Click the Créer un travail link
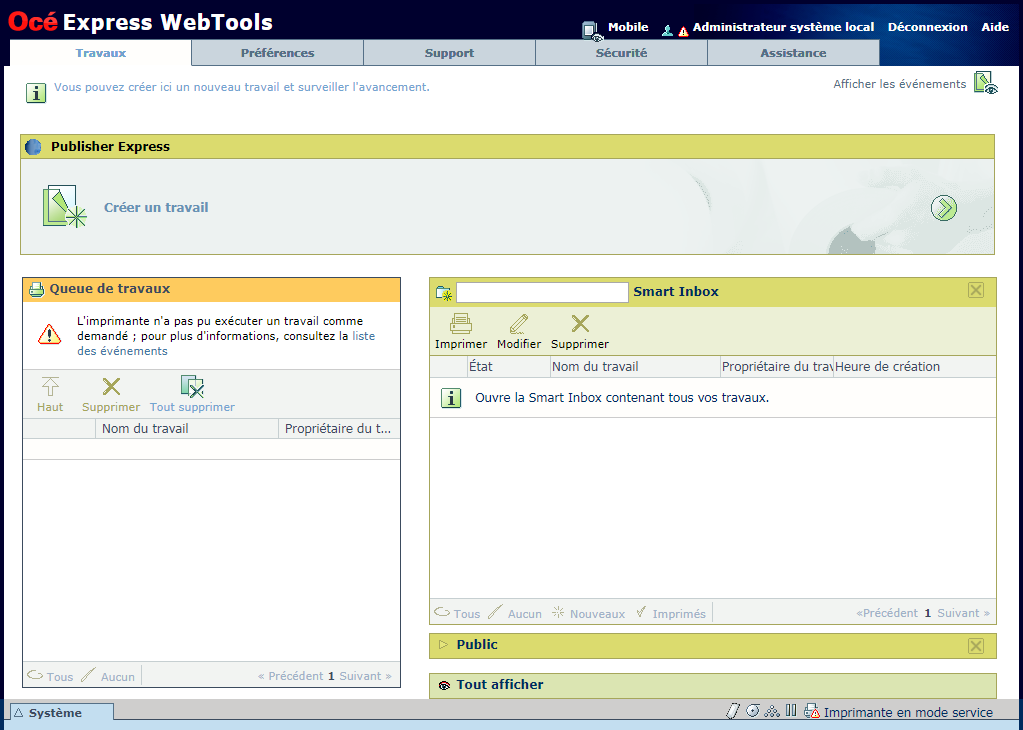This screenshot has width=1023, height=730. 156,207
